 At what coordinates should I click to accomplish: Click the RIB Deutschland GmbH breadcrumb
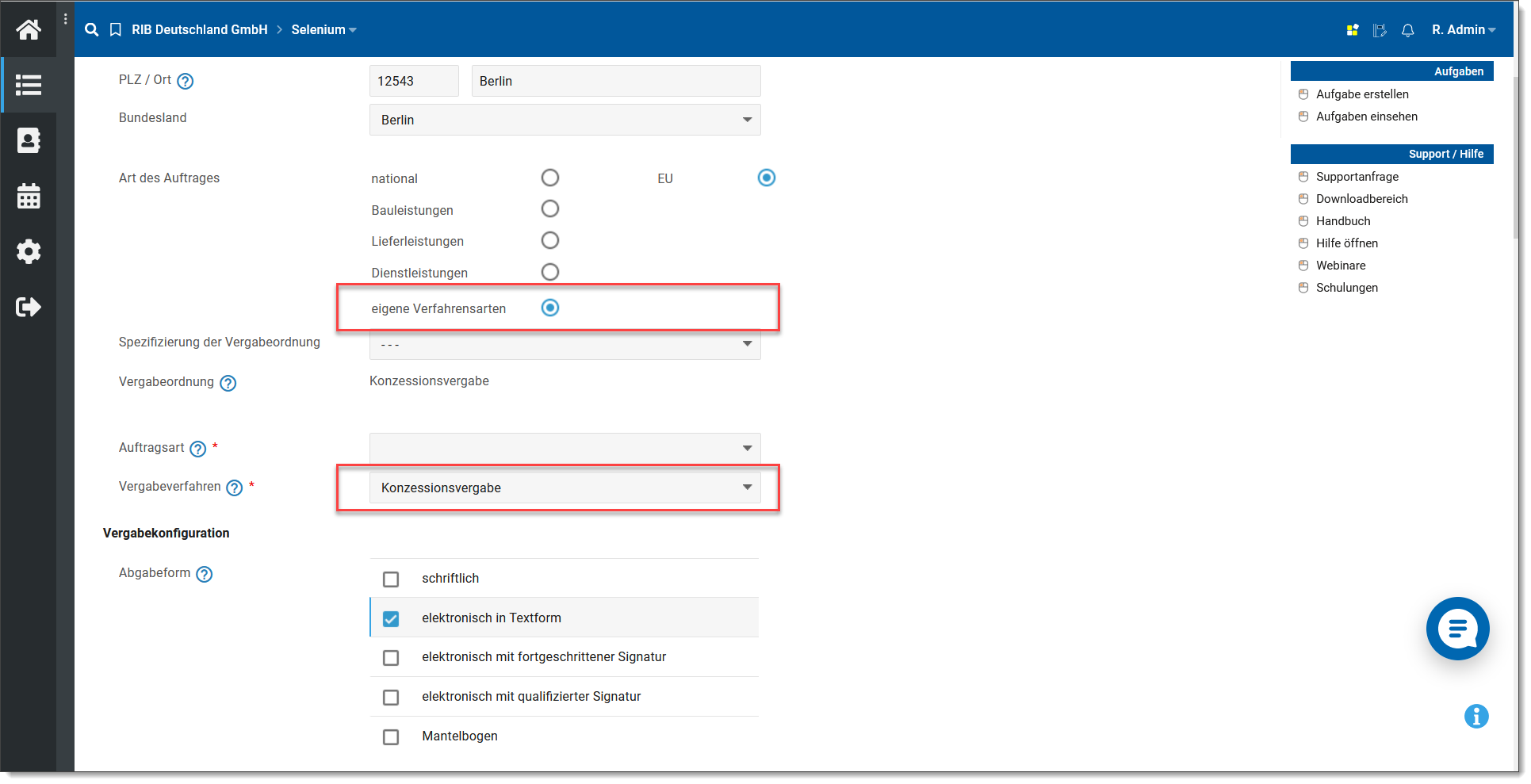[x=200, y=30]
